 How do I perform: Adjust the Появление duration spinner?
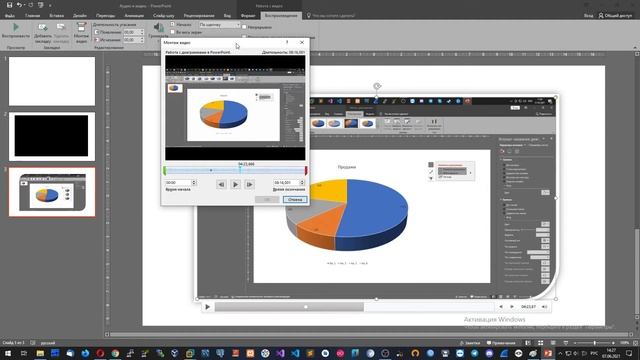tap(142, 32)
